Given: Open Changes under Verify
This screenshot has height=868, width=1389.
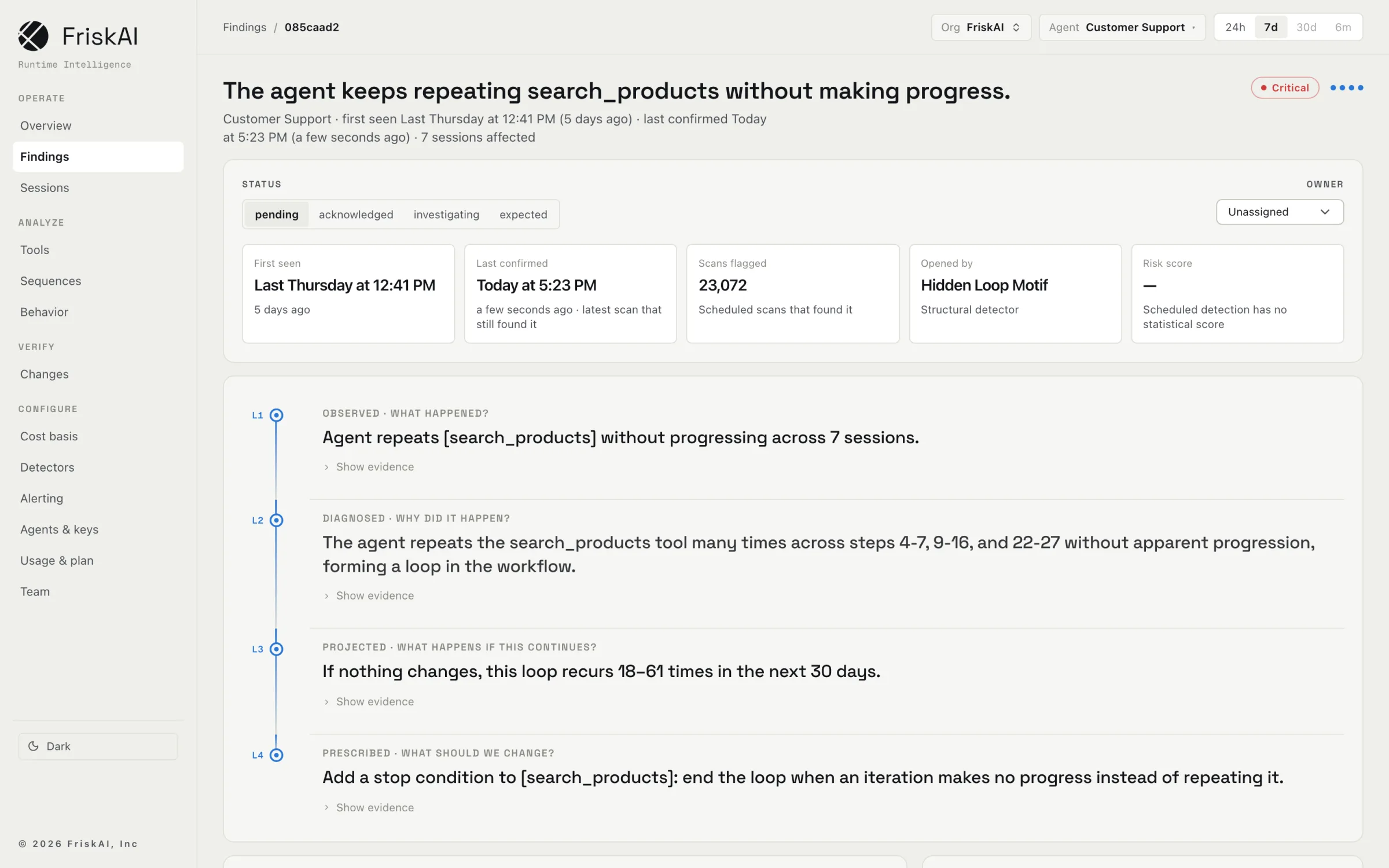Looking at the screenshot, I should pyautogui.click(x=98, y=374).
